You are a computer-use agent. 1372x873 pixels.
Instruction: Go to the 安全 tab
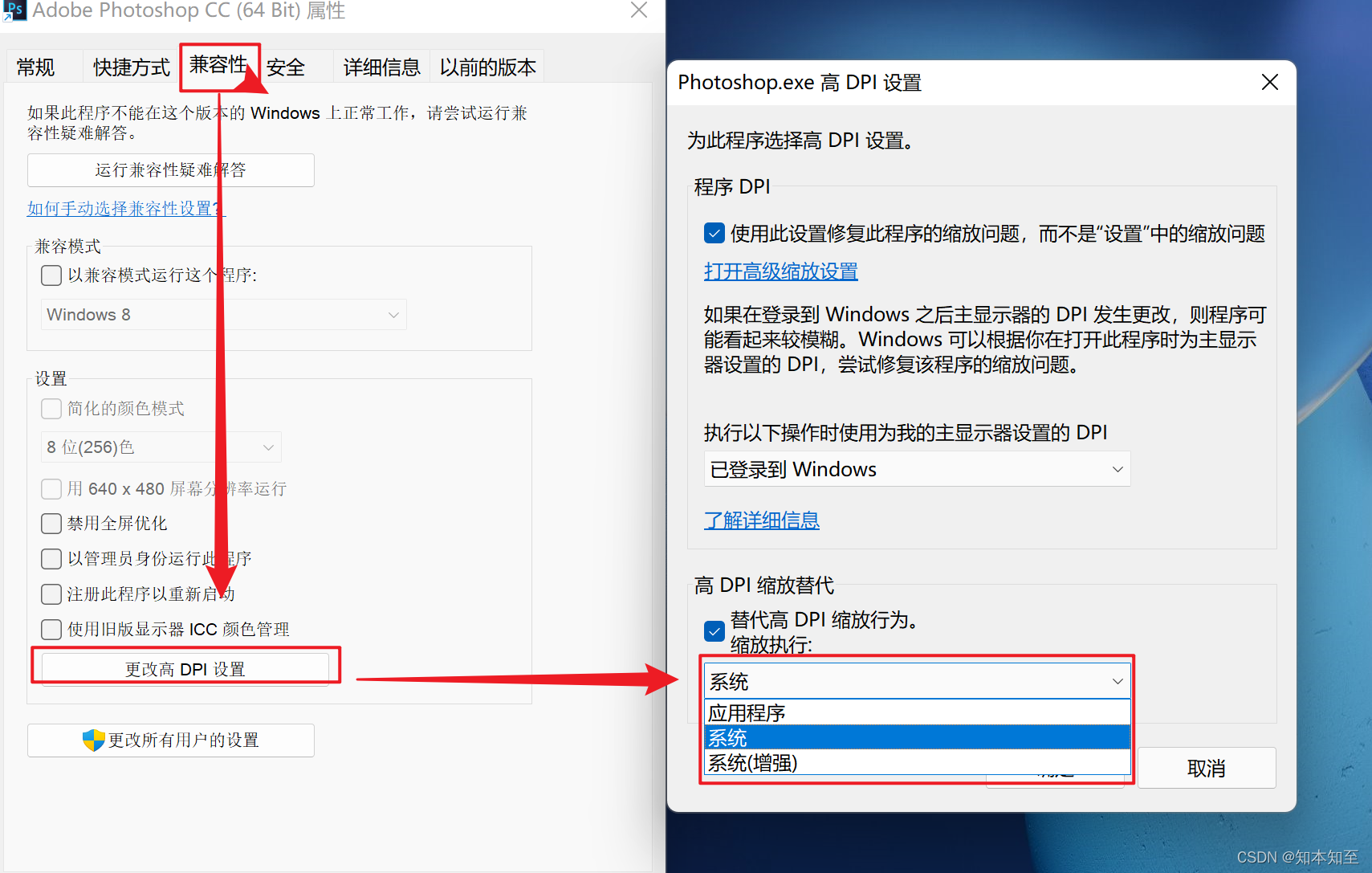(x=286, y=67)
